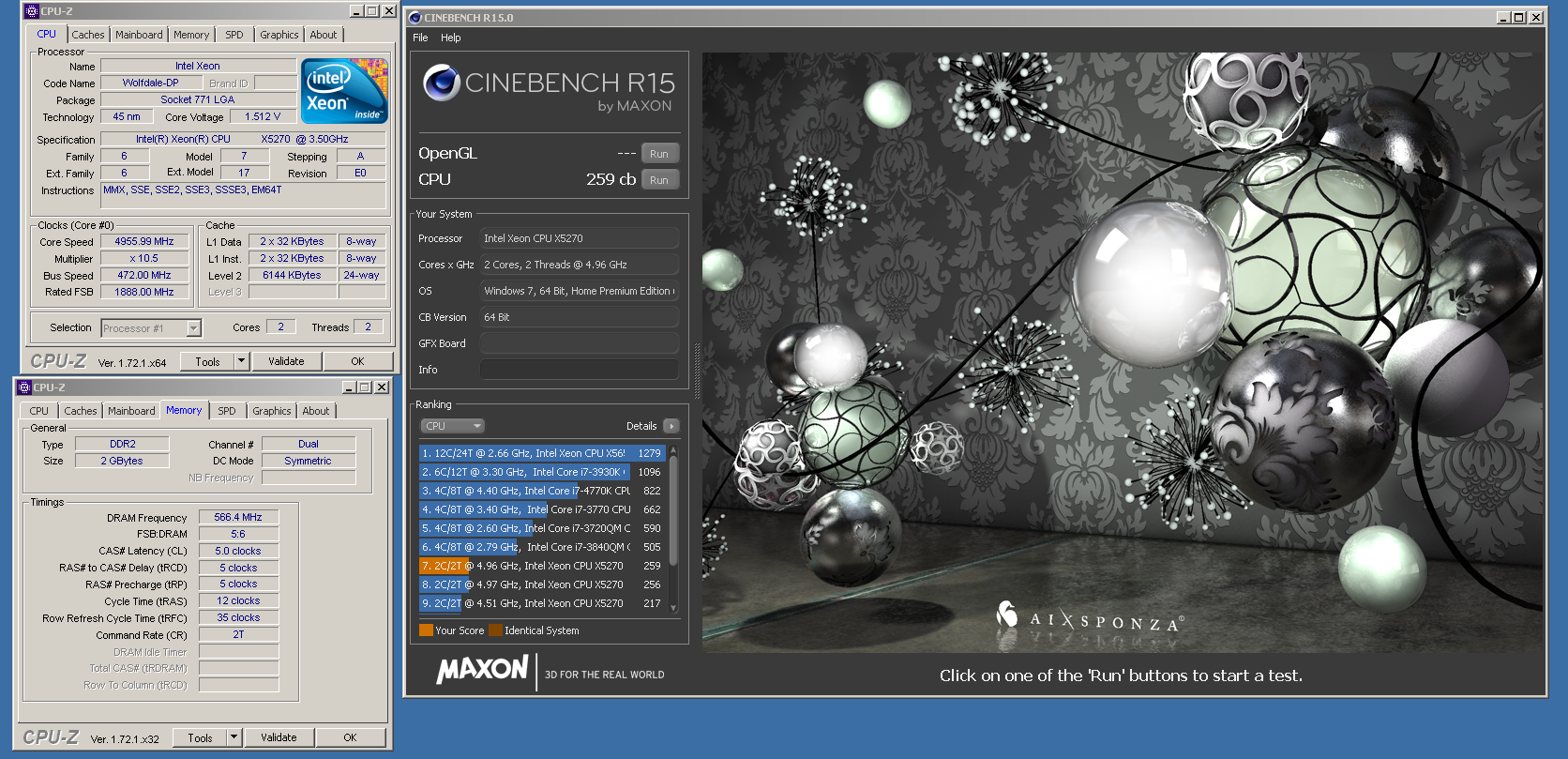Click the brown Identical System legend swatch
Screen dimensions: 1568x759
coord(495,630)
